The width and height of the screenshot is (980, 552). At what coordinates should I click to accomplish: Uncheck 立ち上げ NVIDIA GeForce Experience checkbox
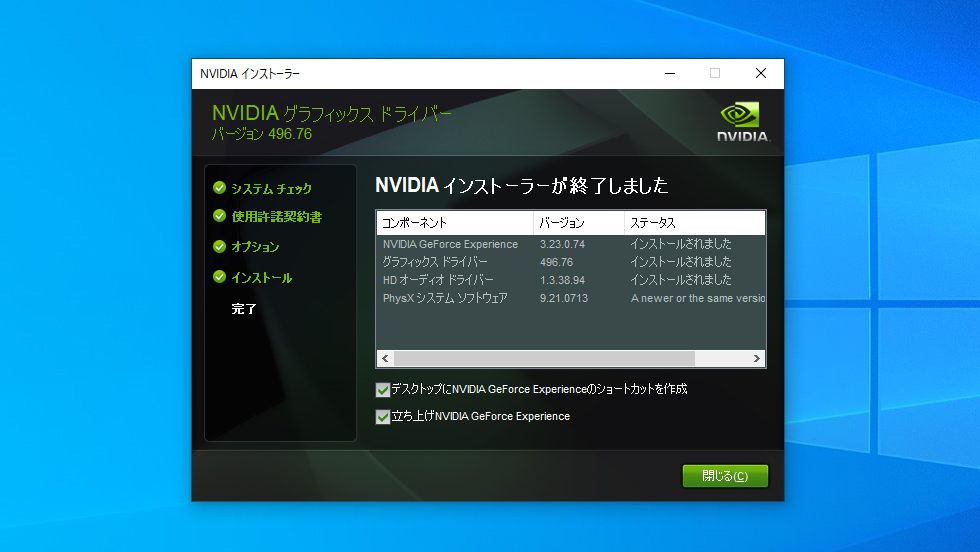382,417
